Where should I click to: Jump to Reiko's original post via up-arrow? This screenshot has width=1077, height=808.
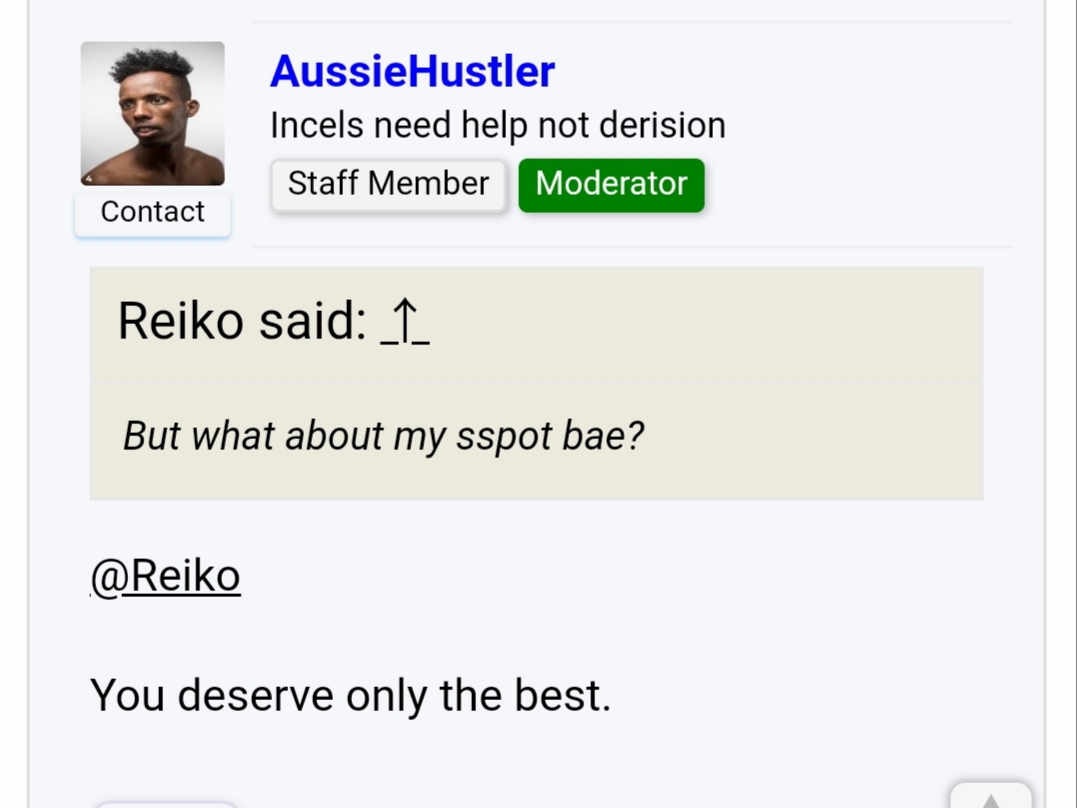[405, 321]
